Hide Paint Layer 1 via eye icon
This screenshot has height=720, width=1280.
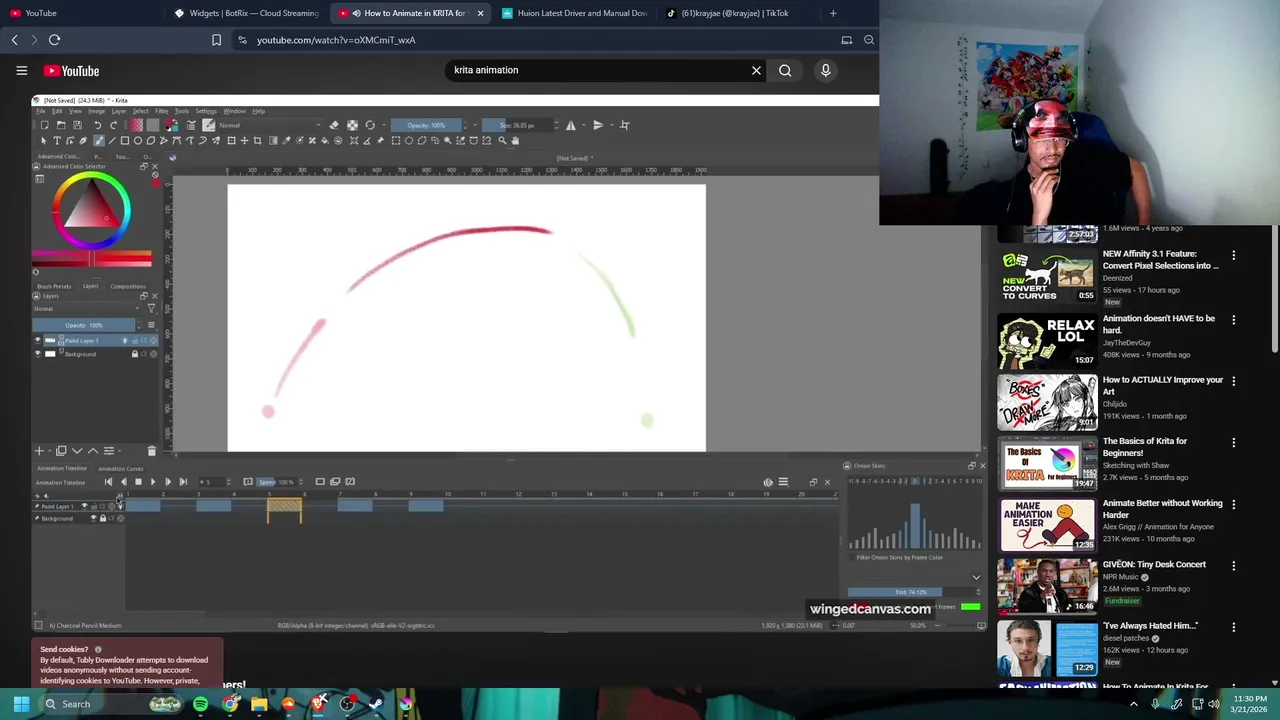pyautogui.click(x=38, y=340)
